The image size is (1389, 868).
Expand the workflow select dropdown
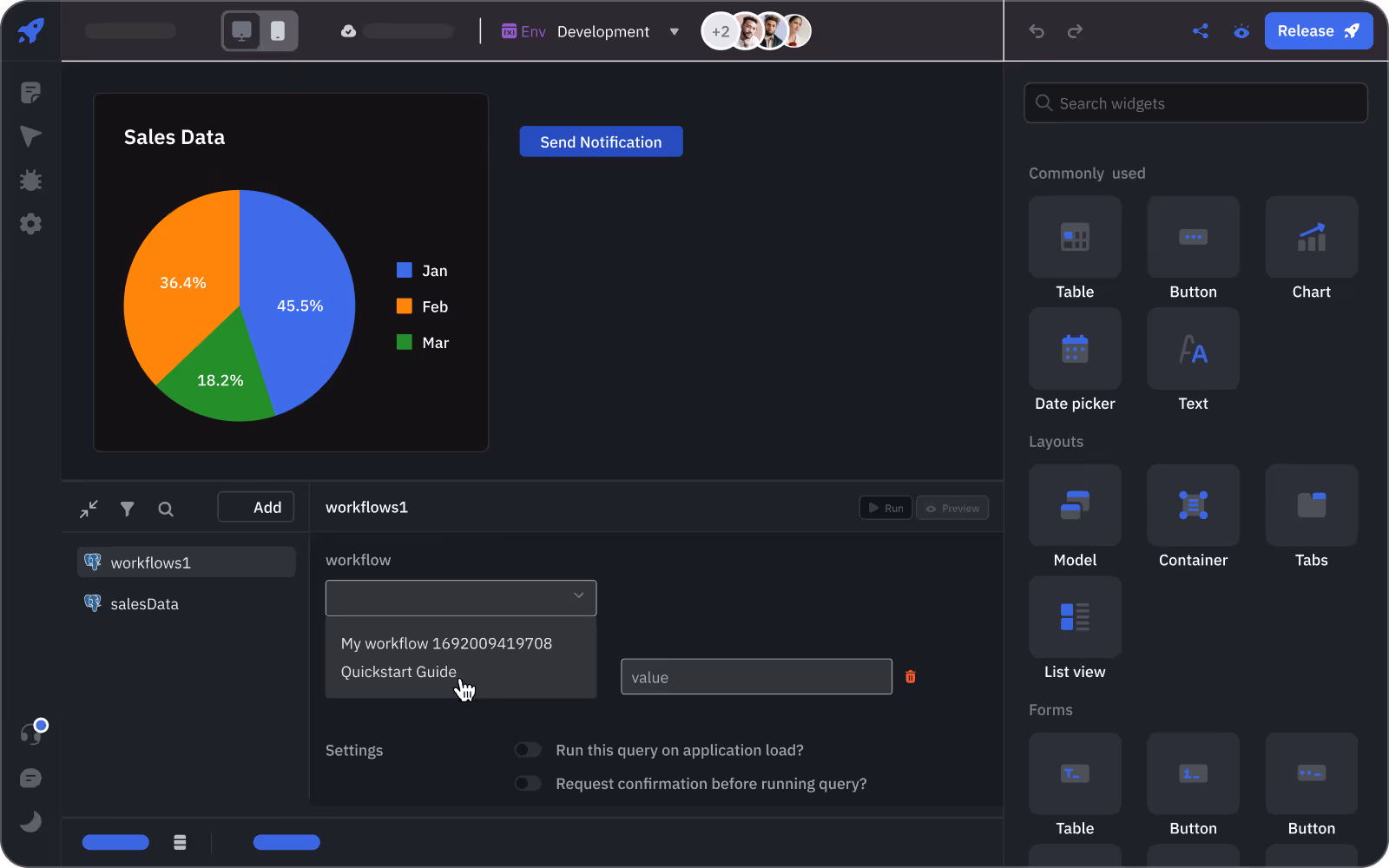click(x=460, y=597)
